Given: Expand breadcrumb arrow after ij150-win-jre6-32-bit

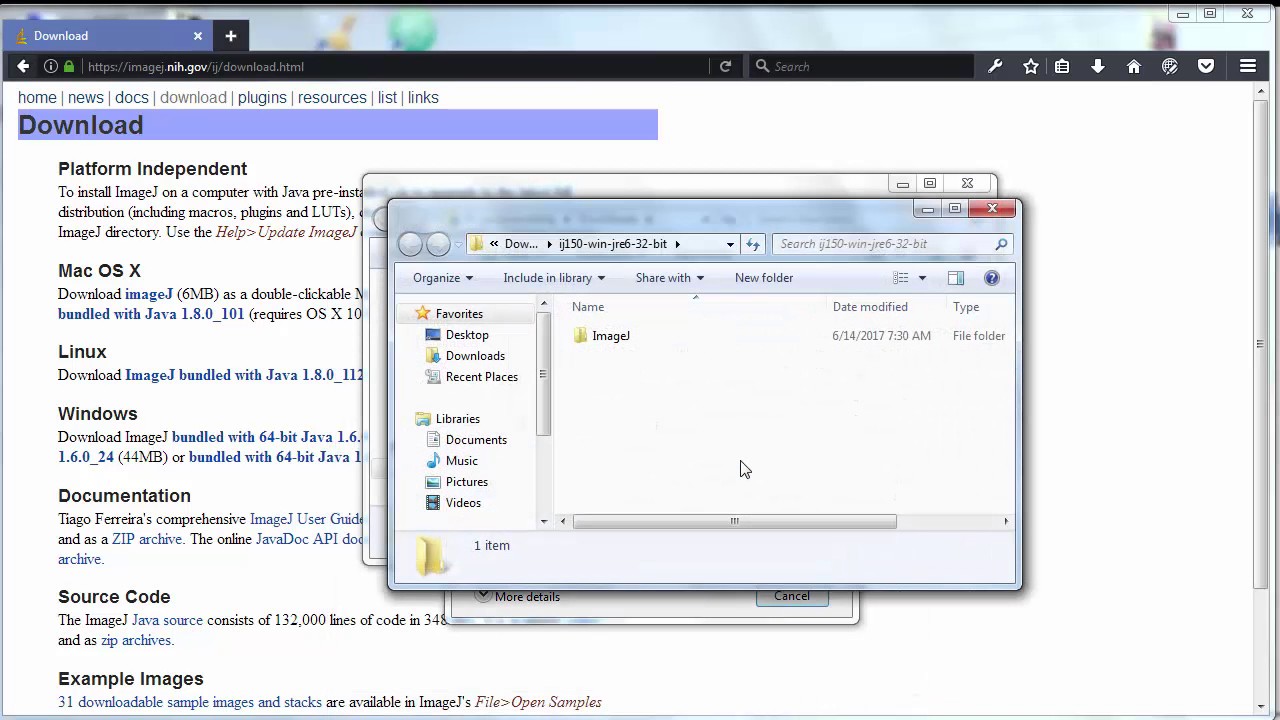Looking at the screenshot, I should 677,244.
